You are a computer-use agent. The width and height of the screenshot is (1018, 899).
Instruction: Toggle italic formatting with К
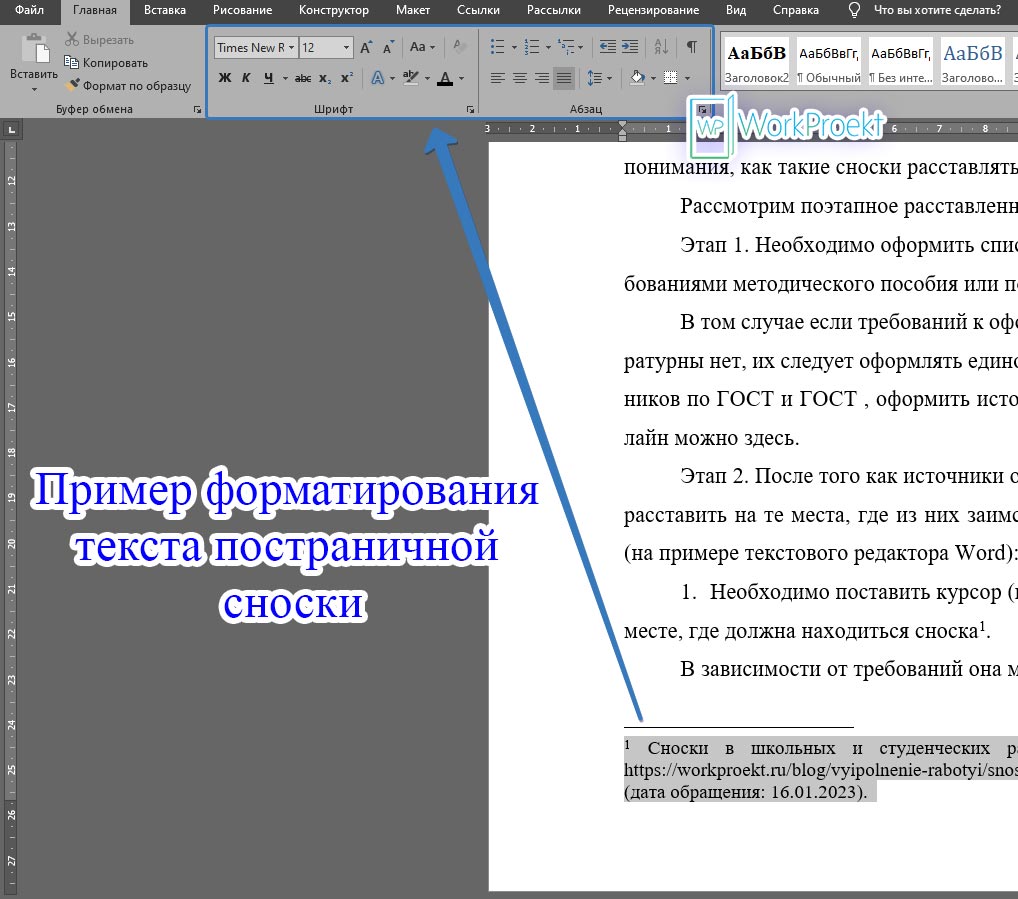click(x=246, y=78)
